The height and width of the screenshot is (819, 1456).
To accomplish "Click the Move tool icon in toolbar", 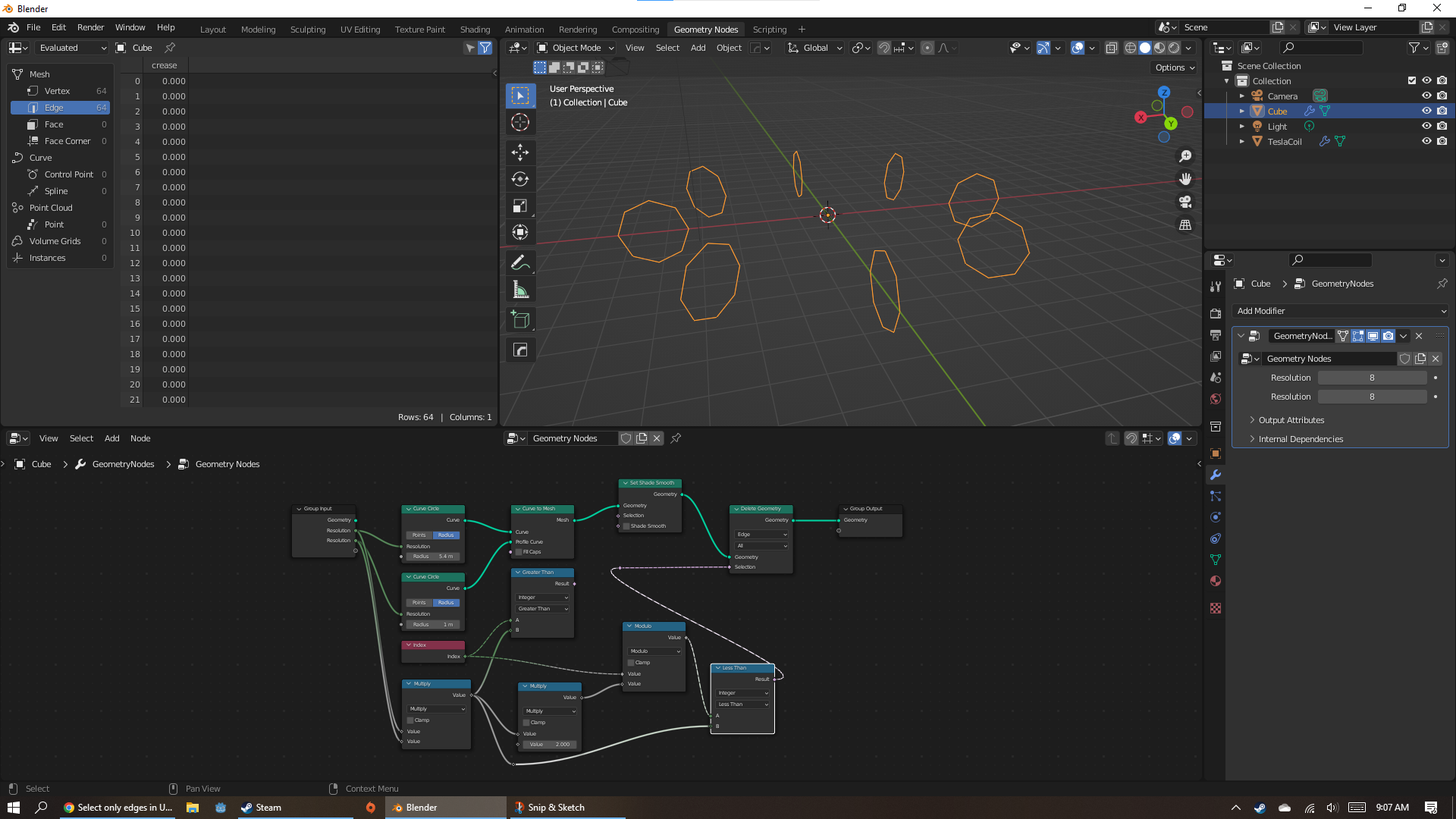I will [520, 151].
